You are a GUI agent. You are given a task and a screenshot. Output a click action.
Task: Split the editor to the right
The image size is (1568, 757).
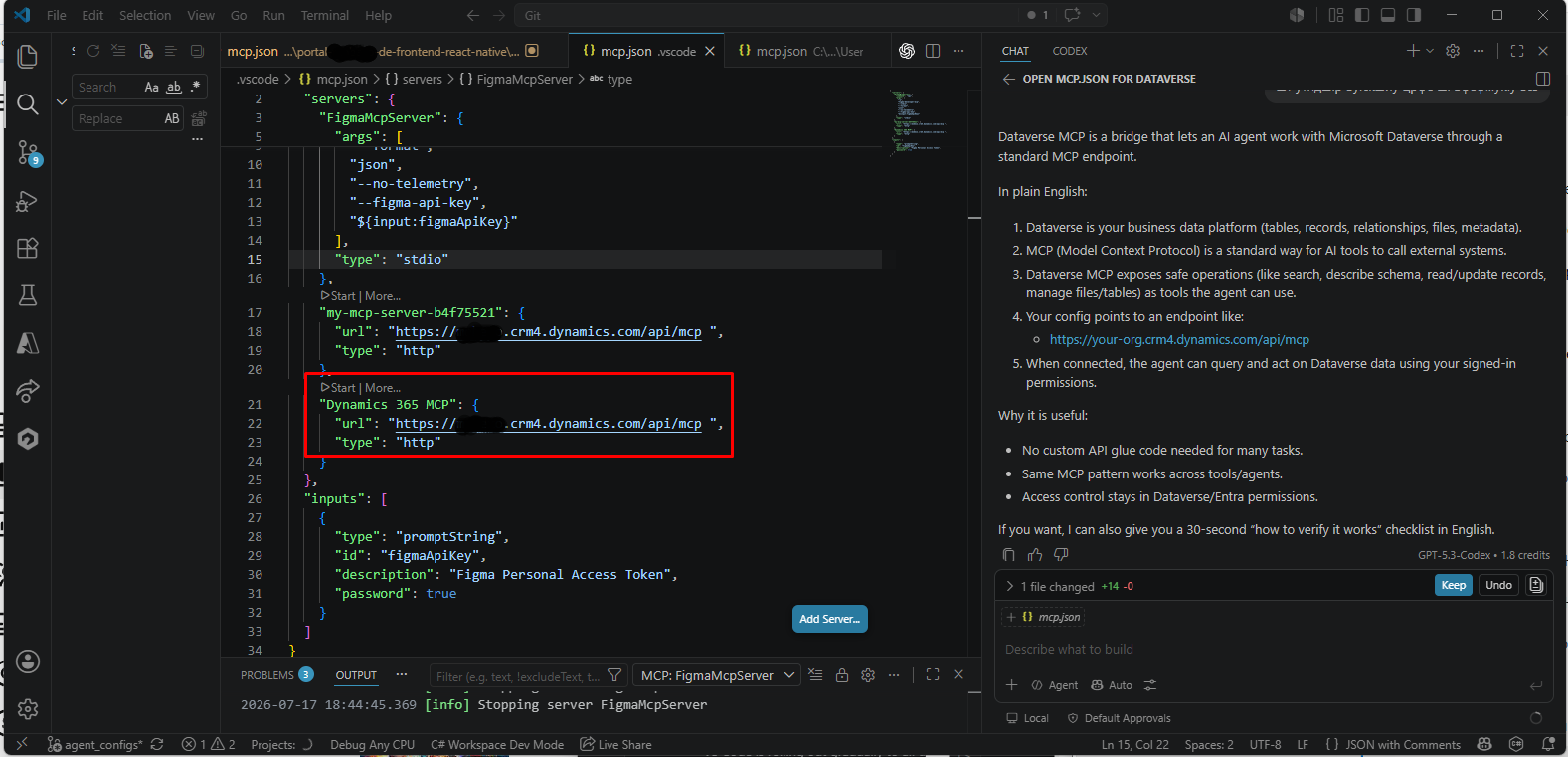tap(933, 51)
